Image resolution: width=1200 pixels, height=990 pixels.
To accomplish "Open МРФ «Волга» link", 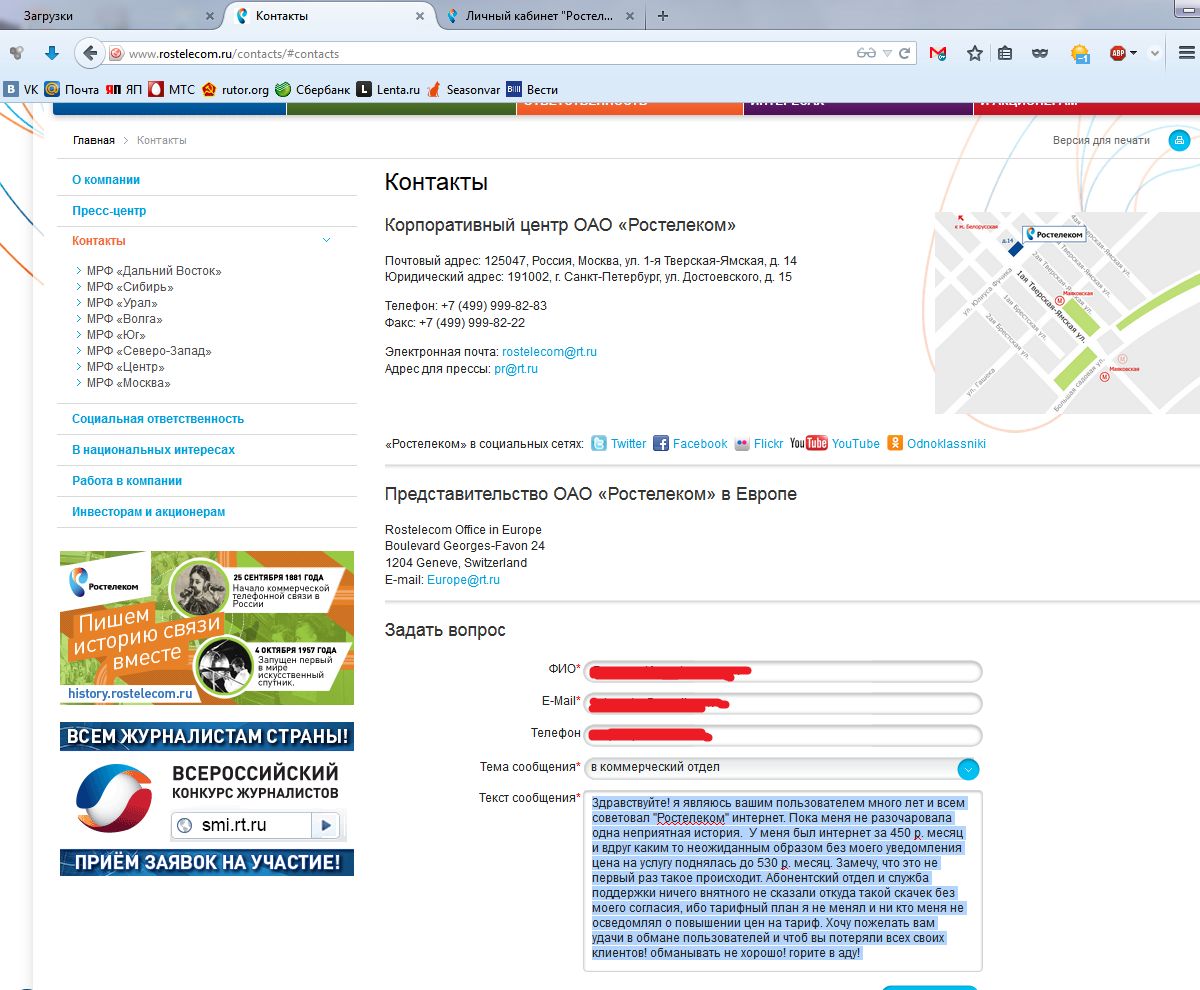I will (124, 319).
